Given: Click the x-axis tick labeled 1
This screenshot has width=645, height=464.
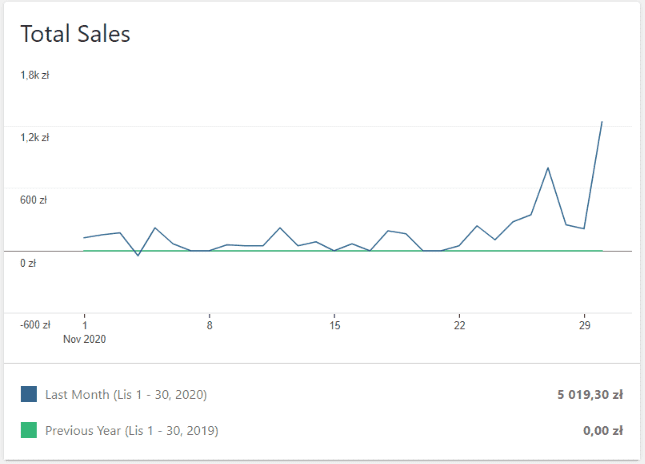Looking at the screenshot, I should (84, 325).
